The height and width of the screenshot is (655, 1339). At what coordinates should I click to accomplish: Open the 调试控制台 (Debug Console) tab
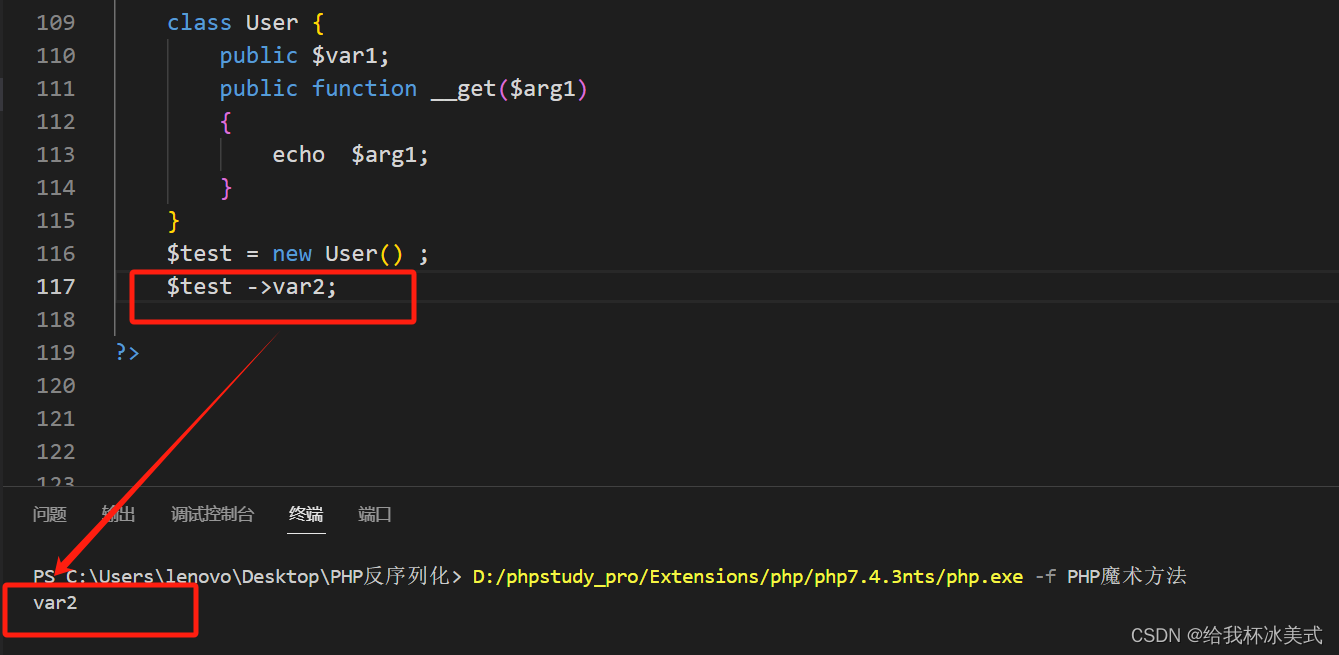tap(212, 514)
